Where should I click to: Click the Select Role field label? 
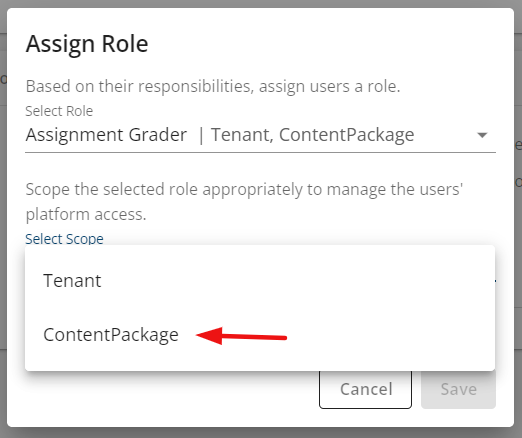59,111
